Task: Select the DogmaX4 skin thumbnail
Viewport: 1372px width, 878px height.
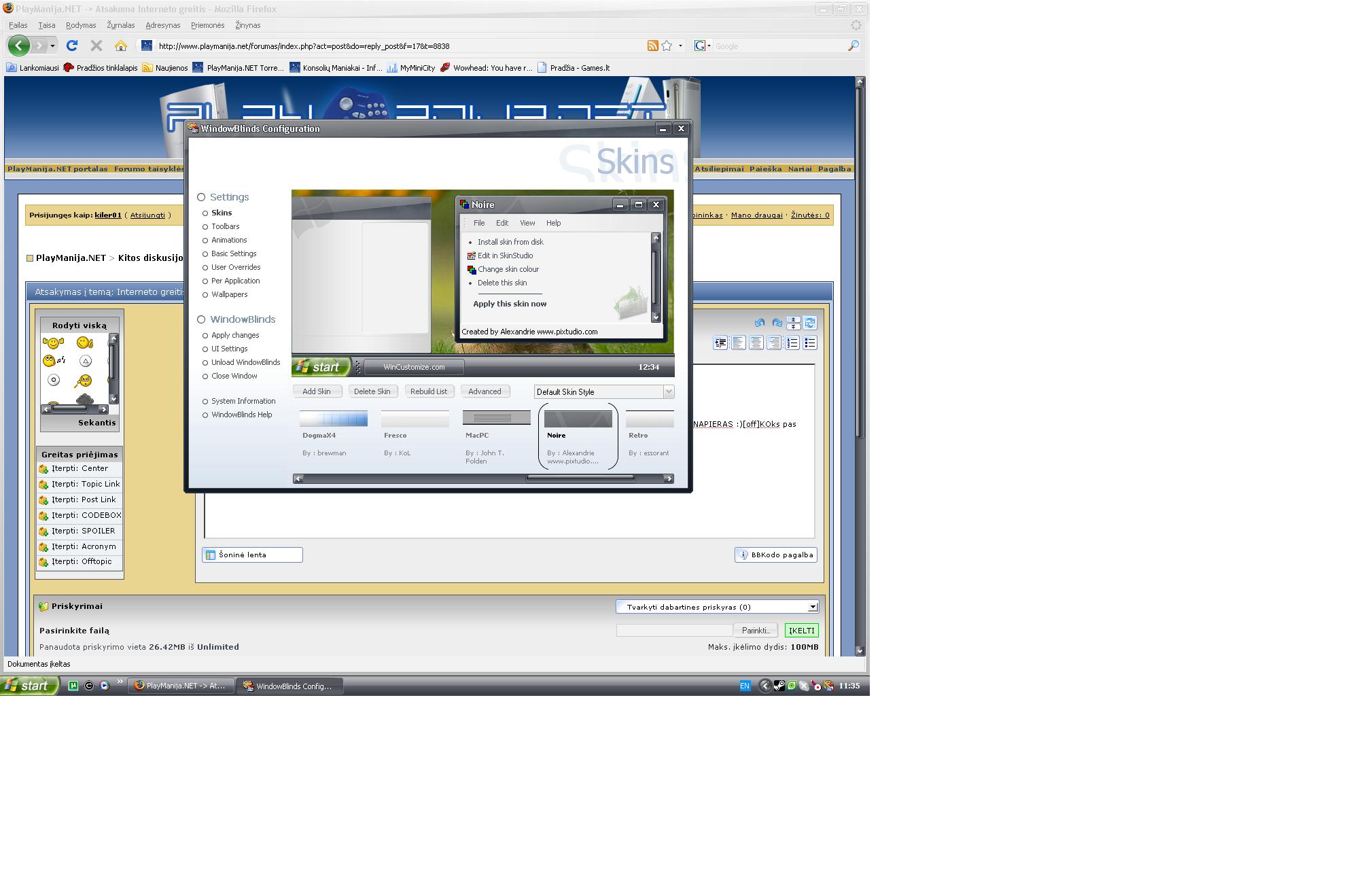Action: (334, 418)
